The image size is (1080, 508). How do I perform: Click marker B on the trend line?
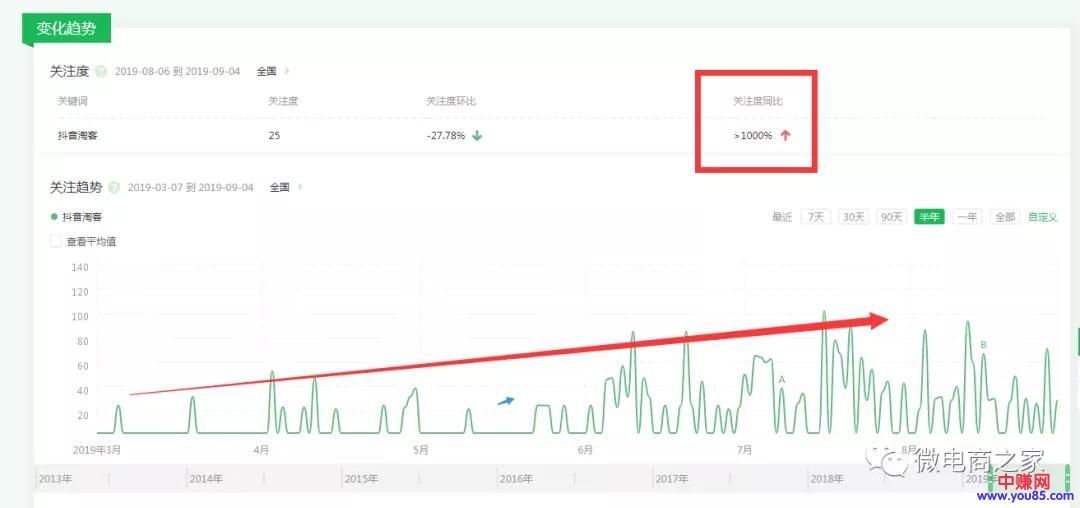[x=983, y=345]
